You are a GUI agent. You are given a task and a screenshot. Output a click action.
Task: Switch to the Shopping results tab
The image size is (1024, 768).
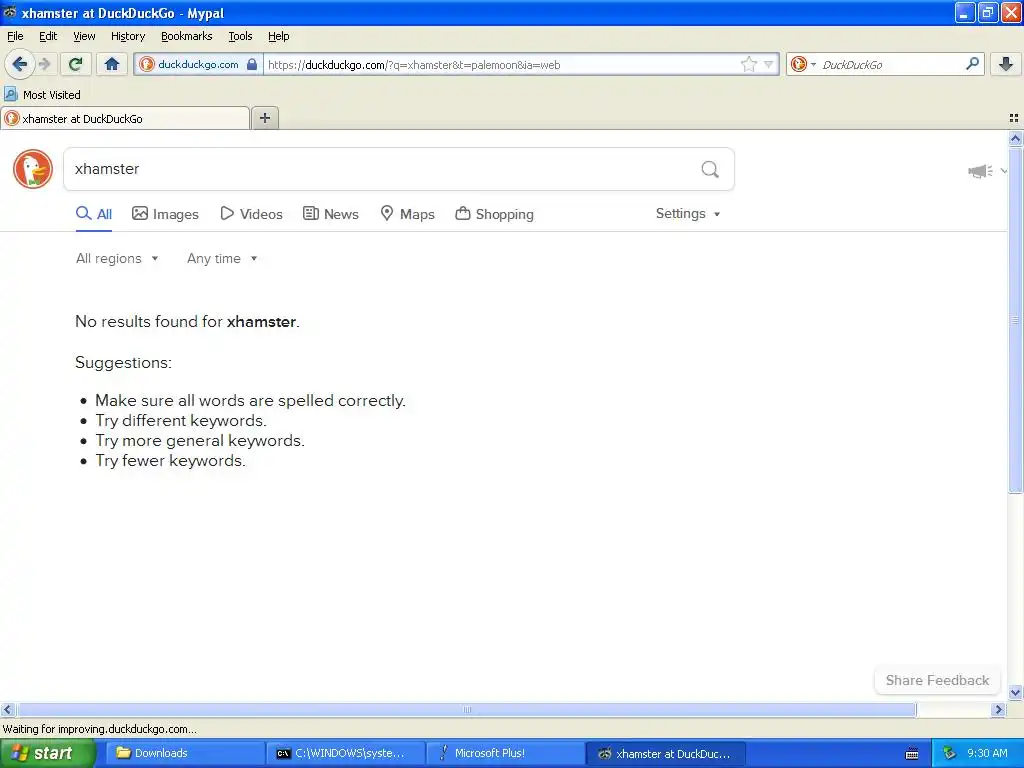pos(494,214)
